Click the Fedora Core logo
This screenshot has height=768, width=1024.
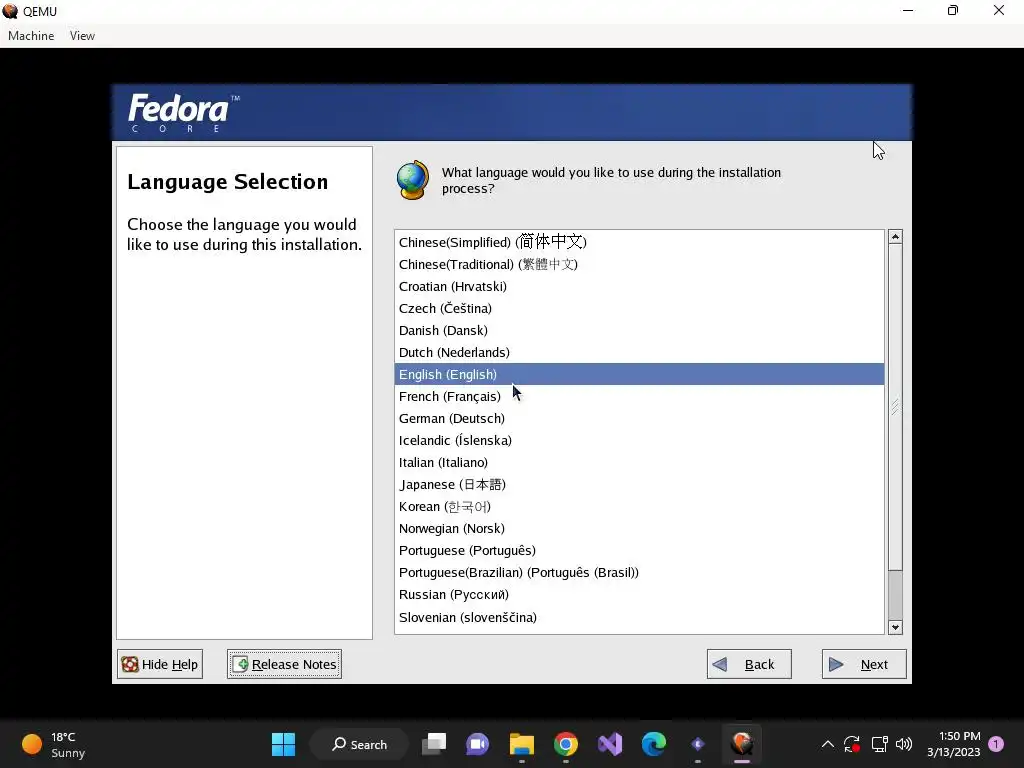[183, 112]
